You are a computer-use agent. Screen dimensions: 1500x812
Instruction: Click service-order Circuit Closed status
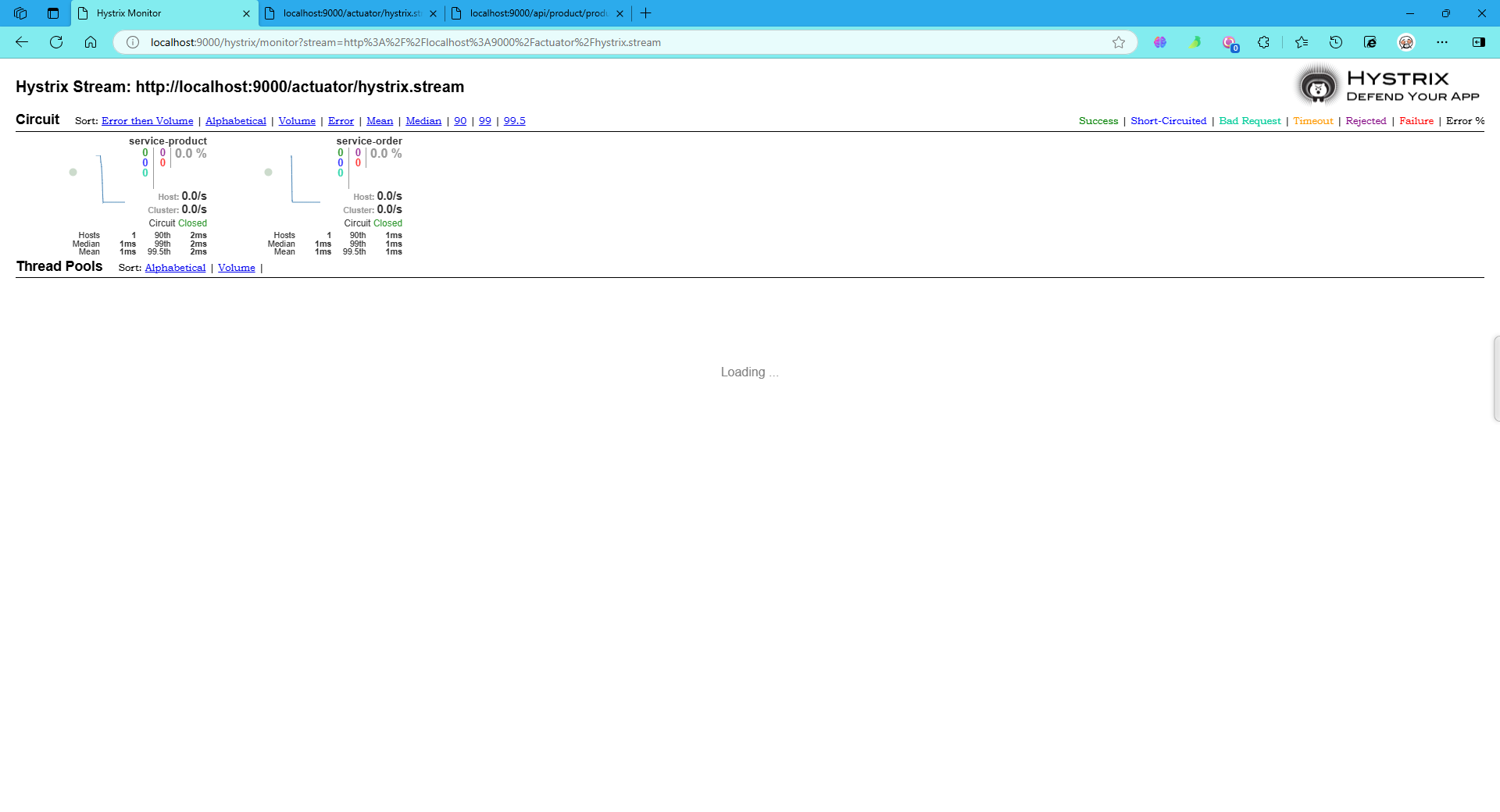point(373,223)
